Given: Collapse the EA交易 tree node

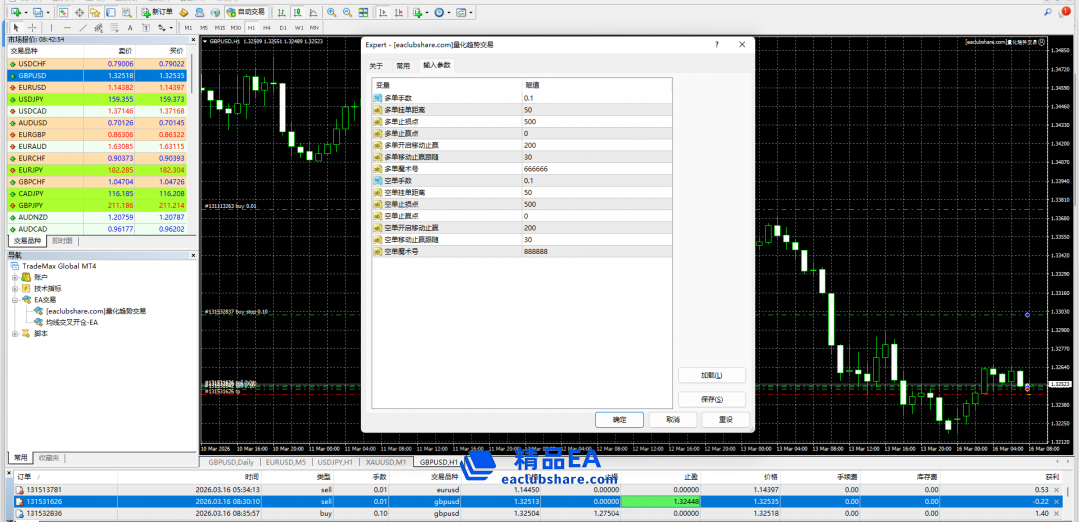Looking at the screenshot, I should (x=15, y=299).
